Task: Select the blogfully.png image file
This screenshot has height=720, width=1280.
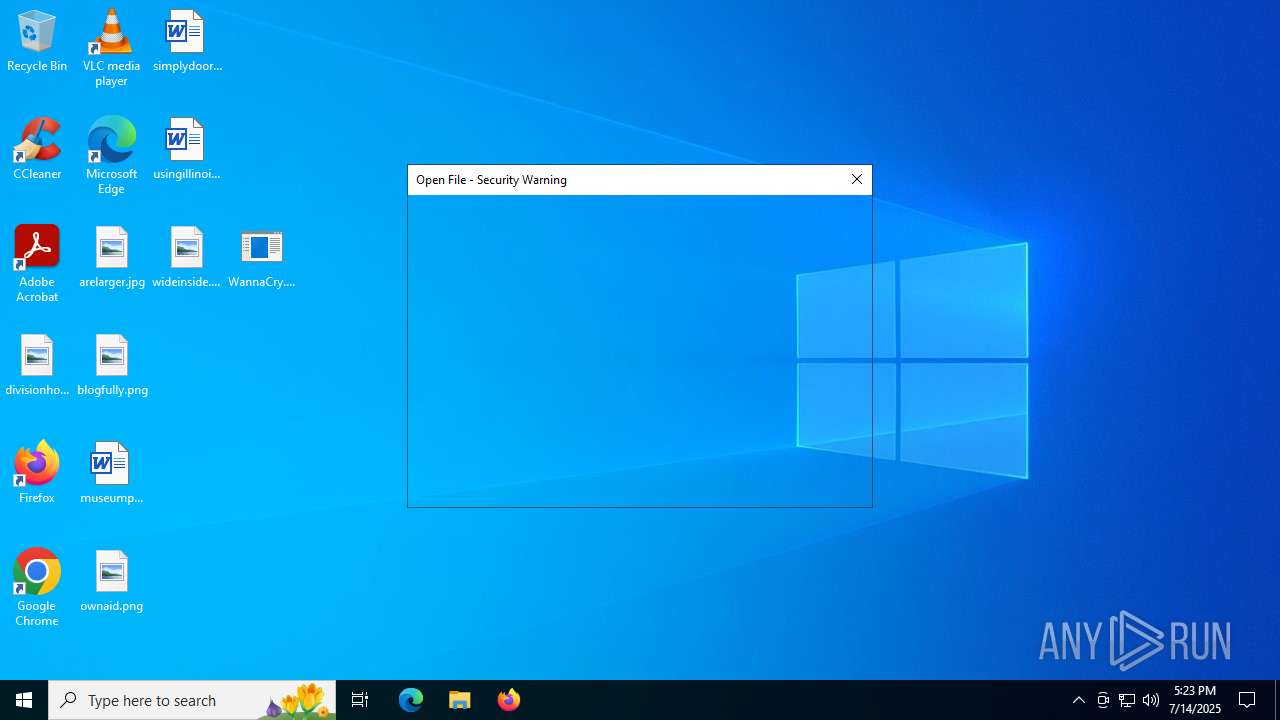Action: (x=112, y=365)
